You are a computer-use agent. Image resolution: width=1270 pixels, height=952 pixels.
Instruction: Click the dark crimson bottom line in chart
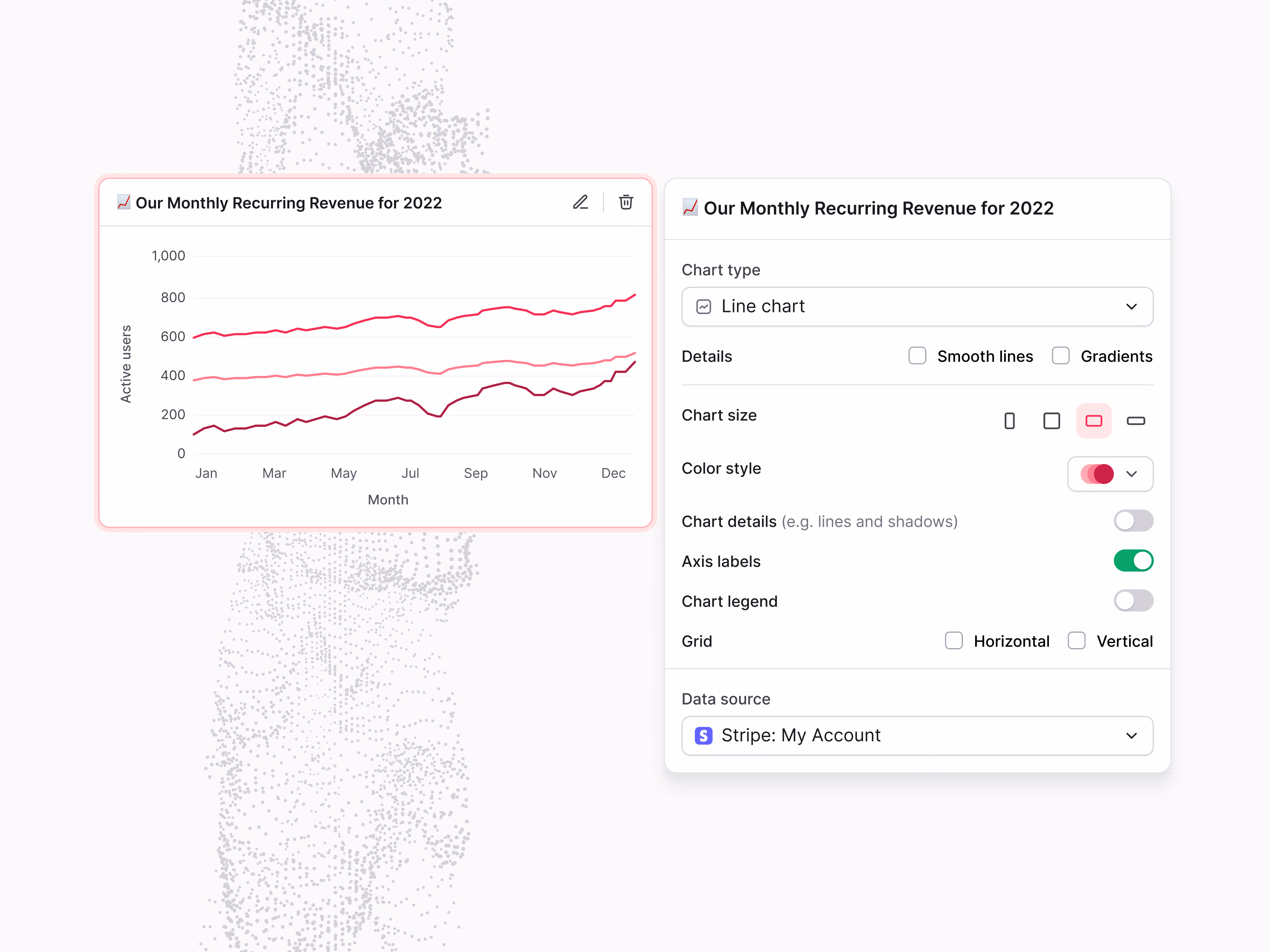click(x=414, y=400)
